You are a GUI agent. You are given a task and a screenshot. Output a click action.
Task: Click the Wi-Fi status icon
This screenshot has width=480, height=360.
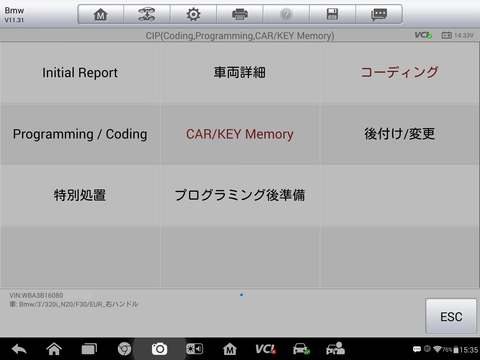tap(437, 349)
